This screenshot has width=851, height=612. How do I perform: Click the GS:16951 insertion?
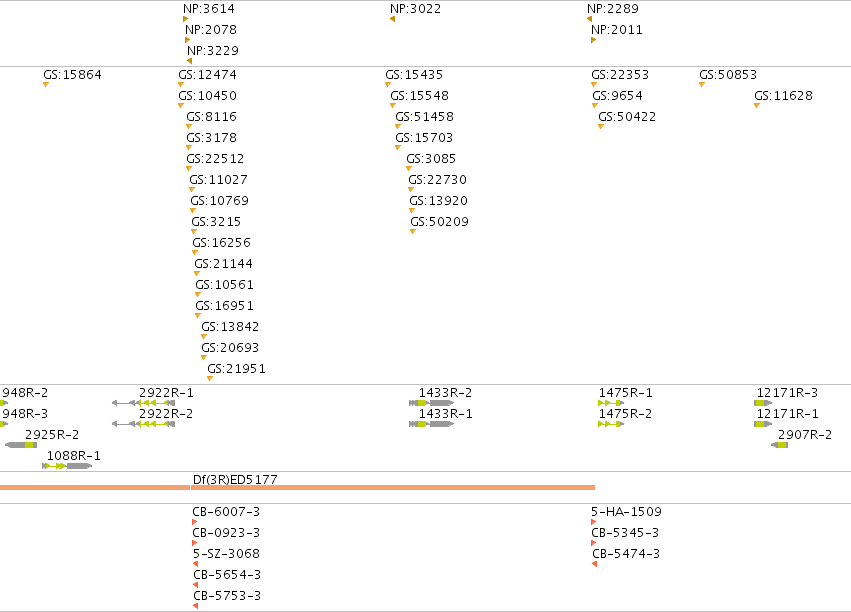click(224, 306)
